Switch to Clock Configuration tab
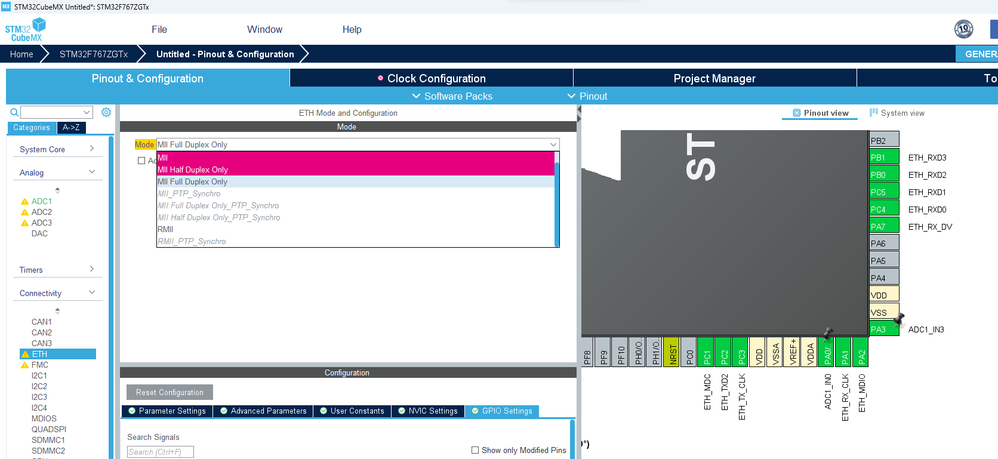Viewport: 998px width, 459px height. tap(432, 78)
